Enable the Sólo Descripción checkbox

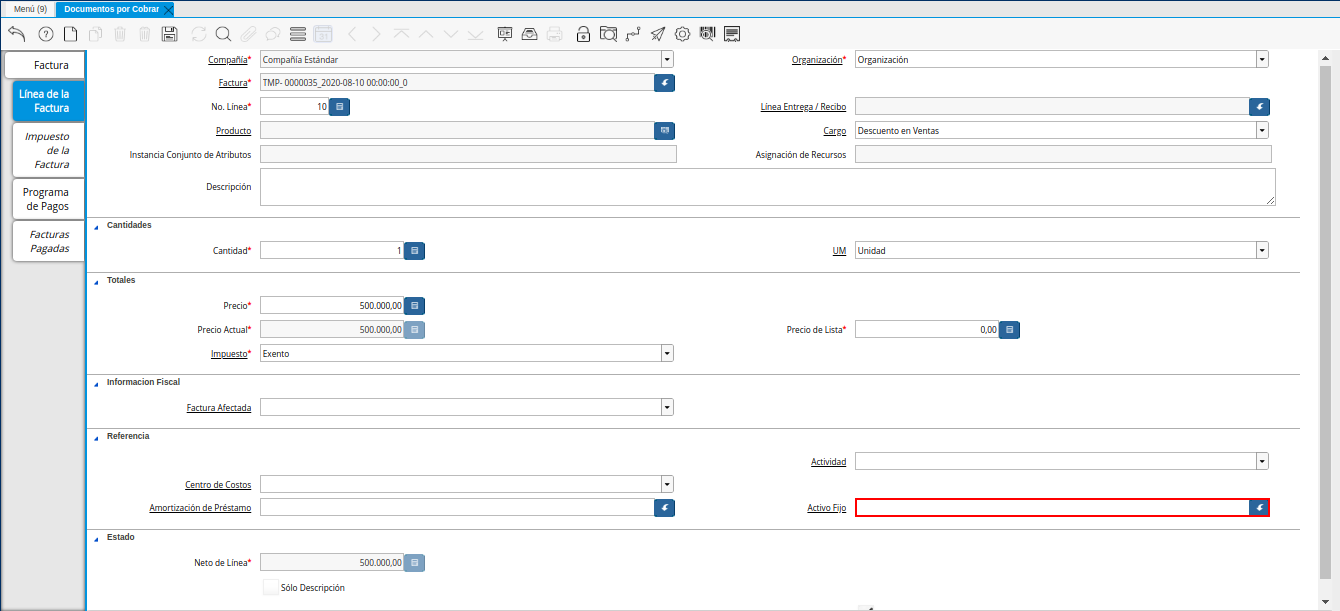[x=271, y=588]
